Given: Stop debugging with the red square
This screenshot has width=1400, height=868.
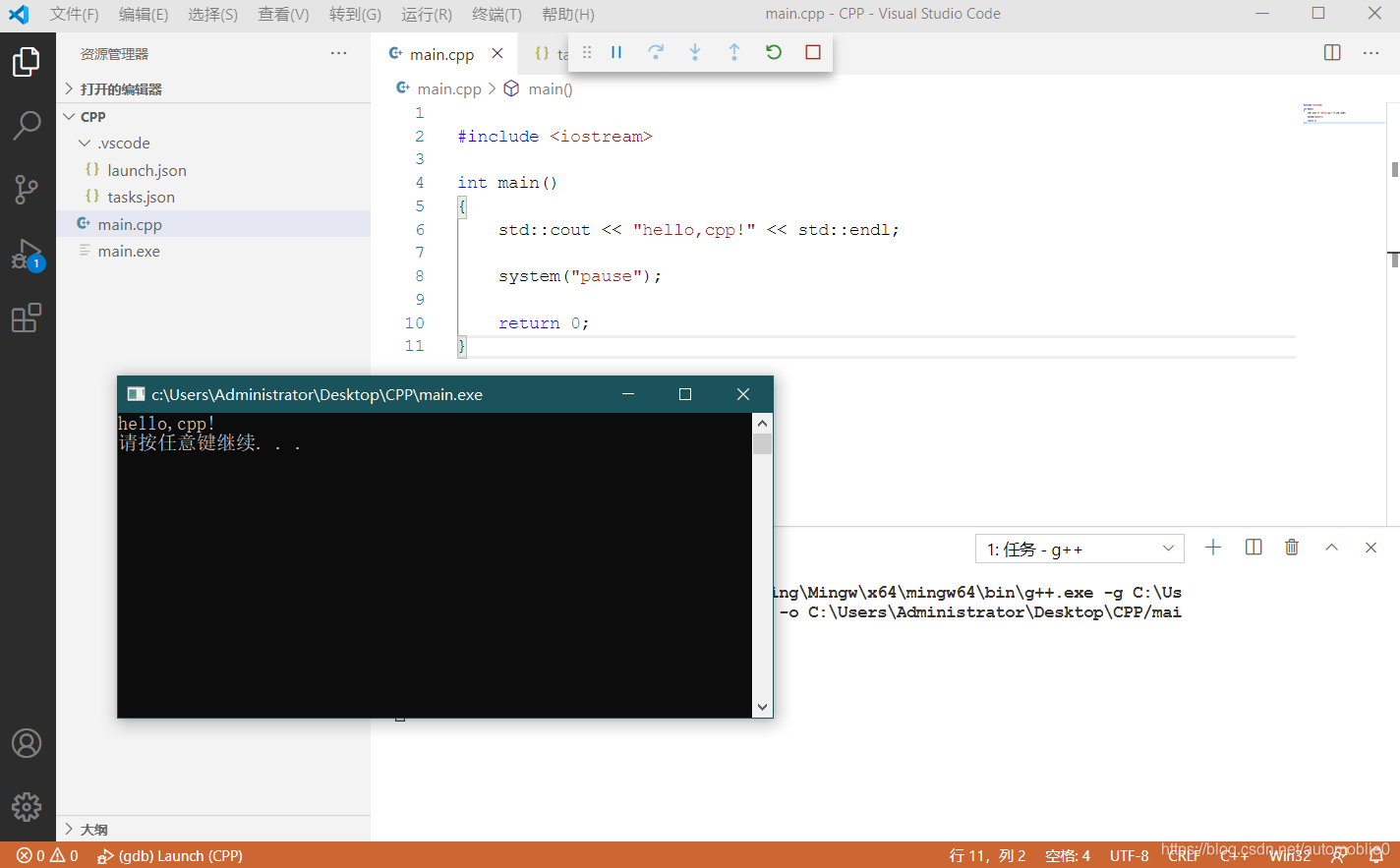Looking at the screenshot, I should [813, 52].
